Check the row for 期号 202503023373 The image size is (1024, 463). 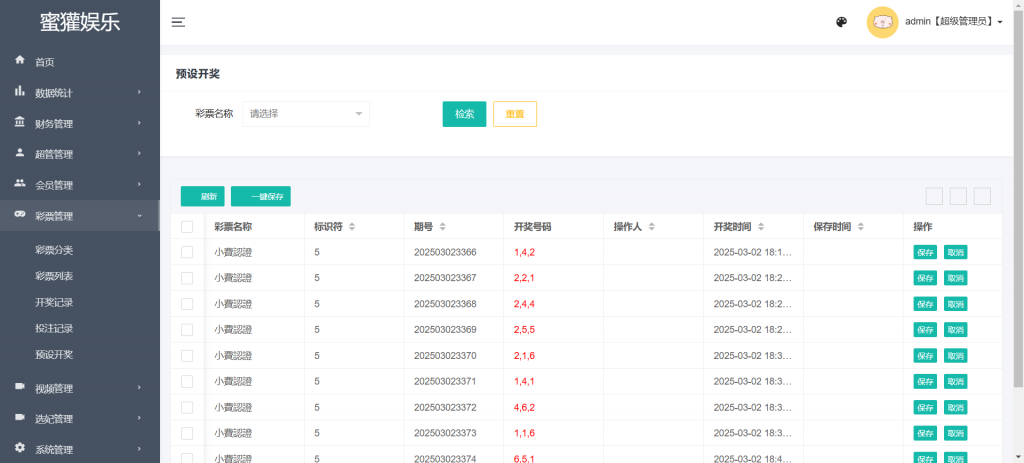tap(187, 433)
